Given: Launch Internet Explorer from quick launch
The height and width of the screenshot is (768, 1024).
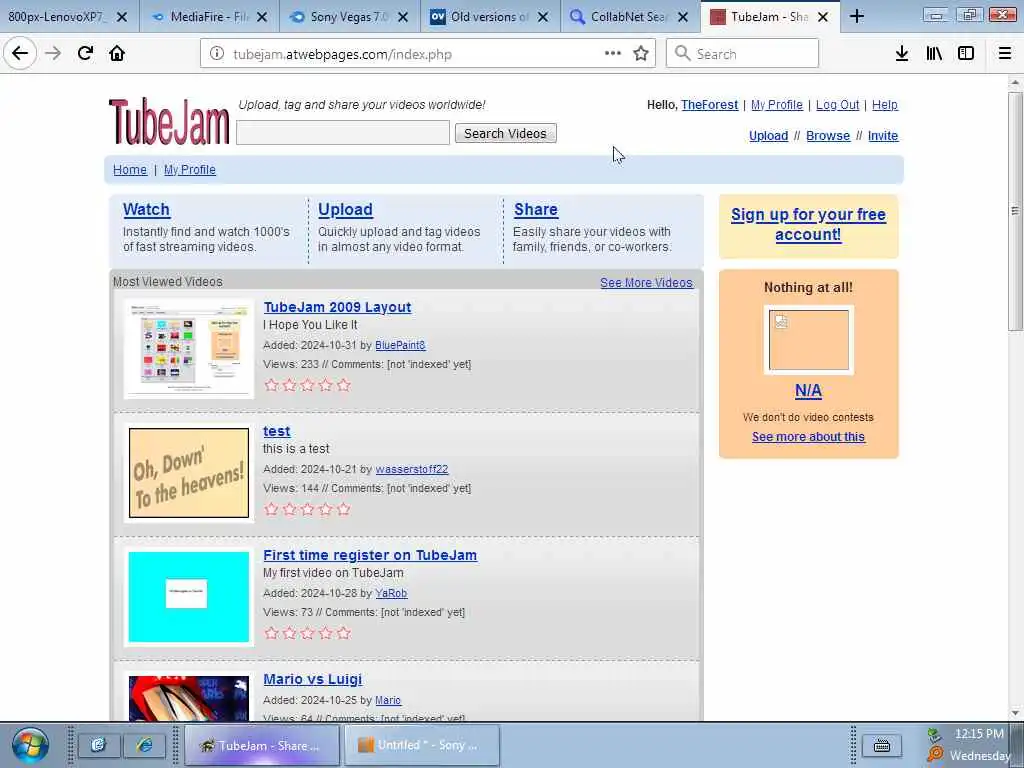Looking at the screenshot, I should pos(144,745).
